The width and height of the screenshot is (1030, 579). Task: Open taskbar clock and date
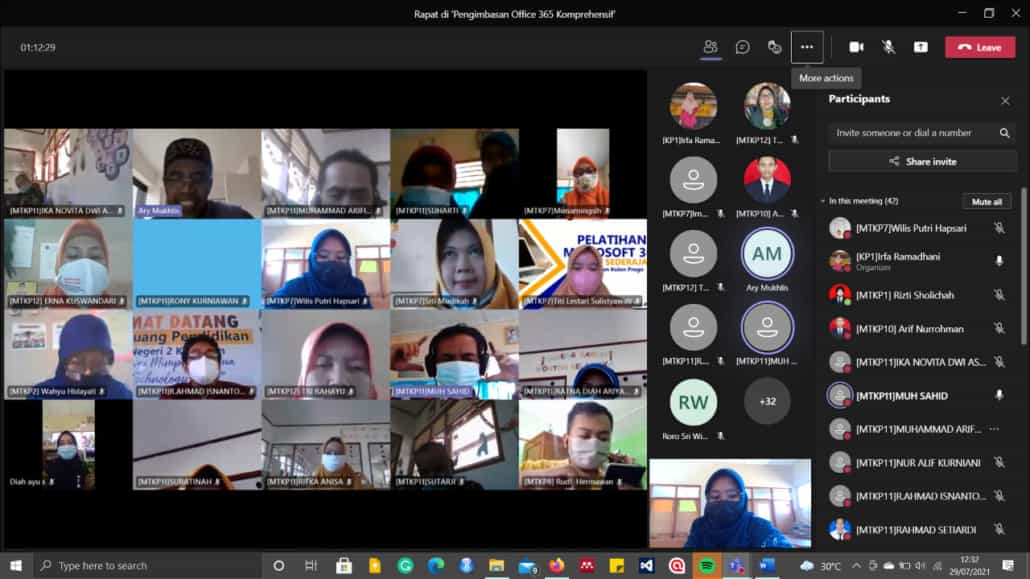coord(970,565)
